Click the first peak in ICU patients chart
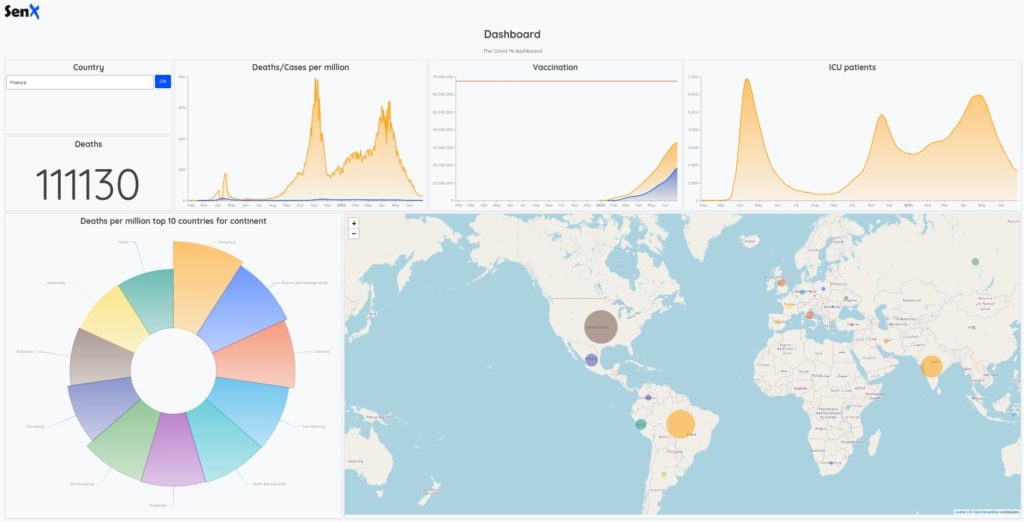 tap(746, 81)
